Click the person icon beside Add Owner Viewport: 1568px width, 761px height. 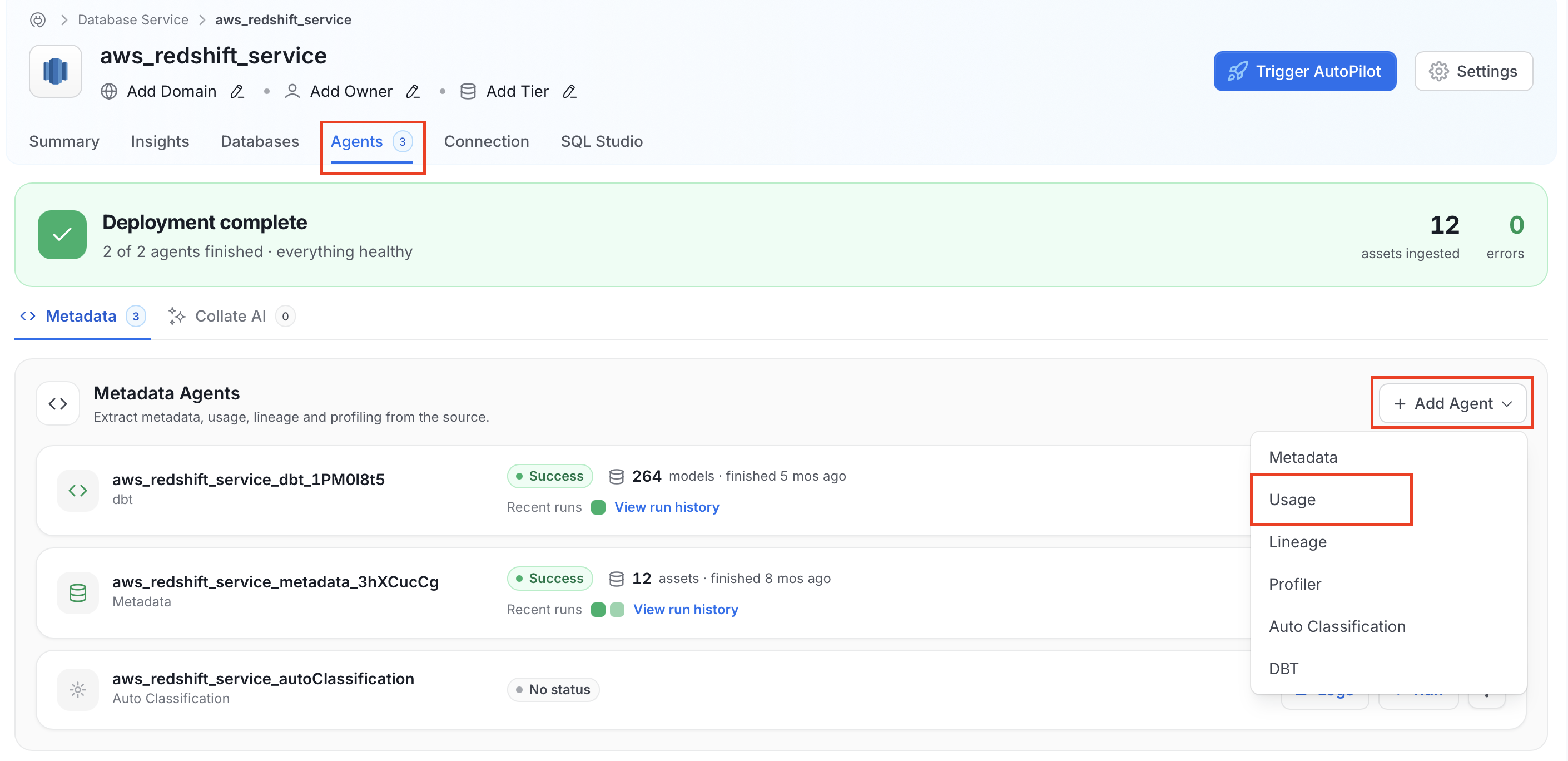[x=292, y=91]
